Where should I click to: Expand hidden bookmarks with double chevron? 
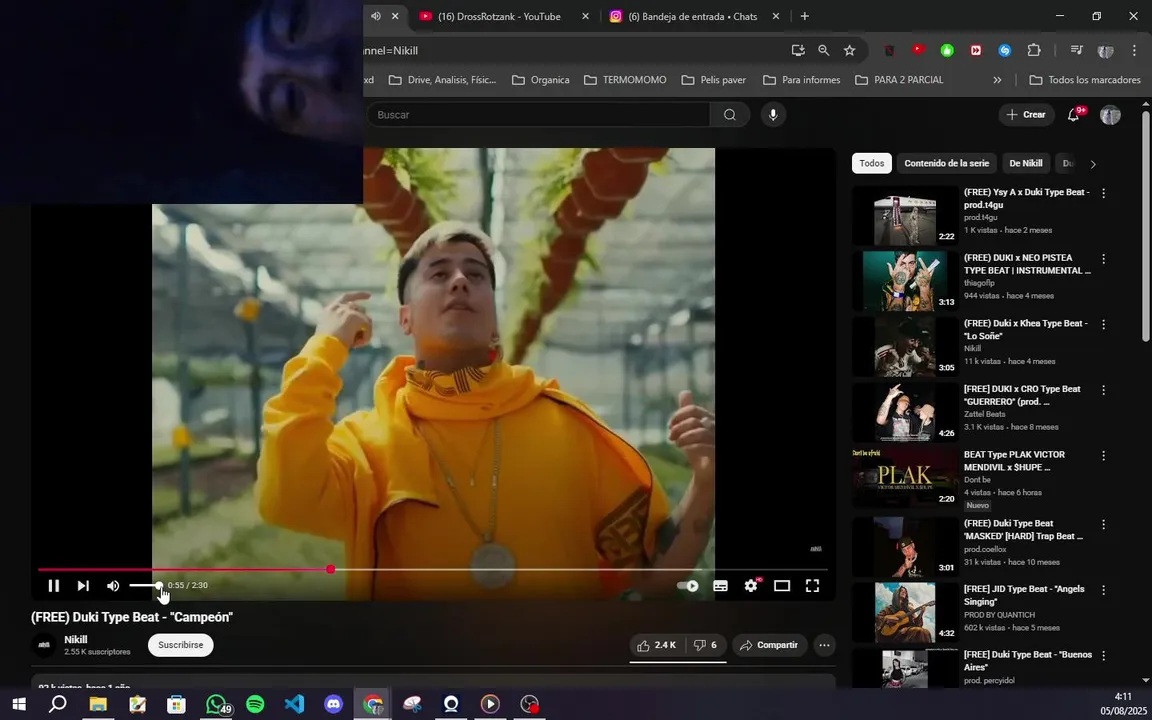[997, 80]
